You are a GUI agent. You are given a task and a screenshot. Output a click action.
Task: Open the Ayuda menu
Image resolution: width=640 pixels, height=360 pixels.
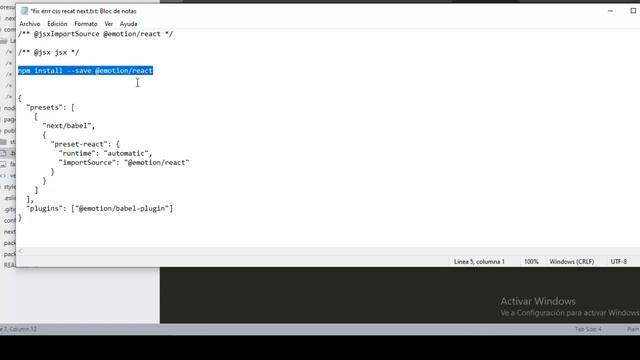(129, 24)
